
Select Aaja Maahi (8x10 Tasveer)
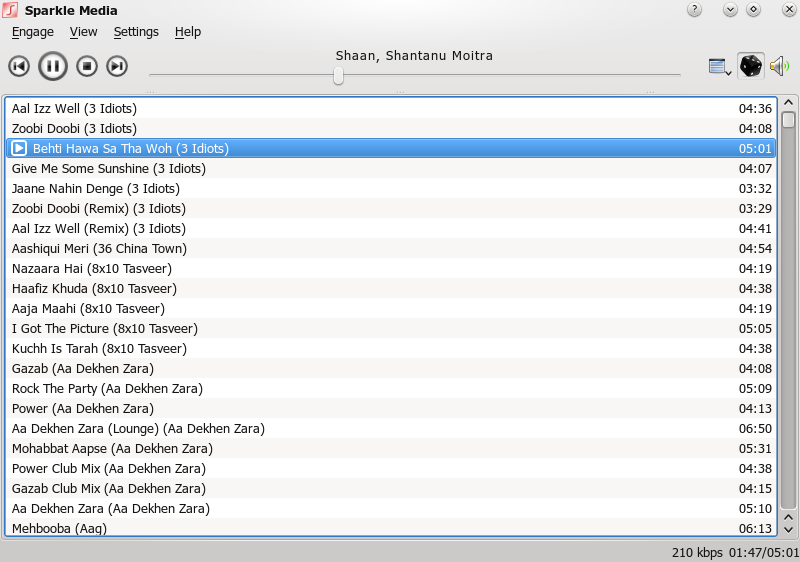[x=391, y=309]
